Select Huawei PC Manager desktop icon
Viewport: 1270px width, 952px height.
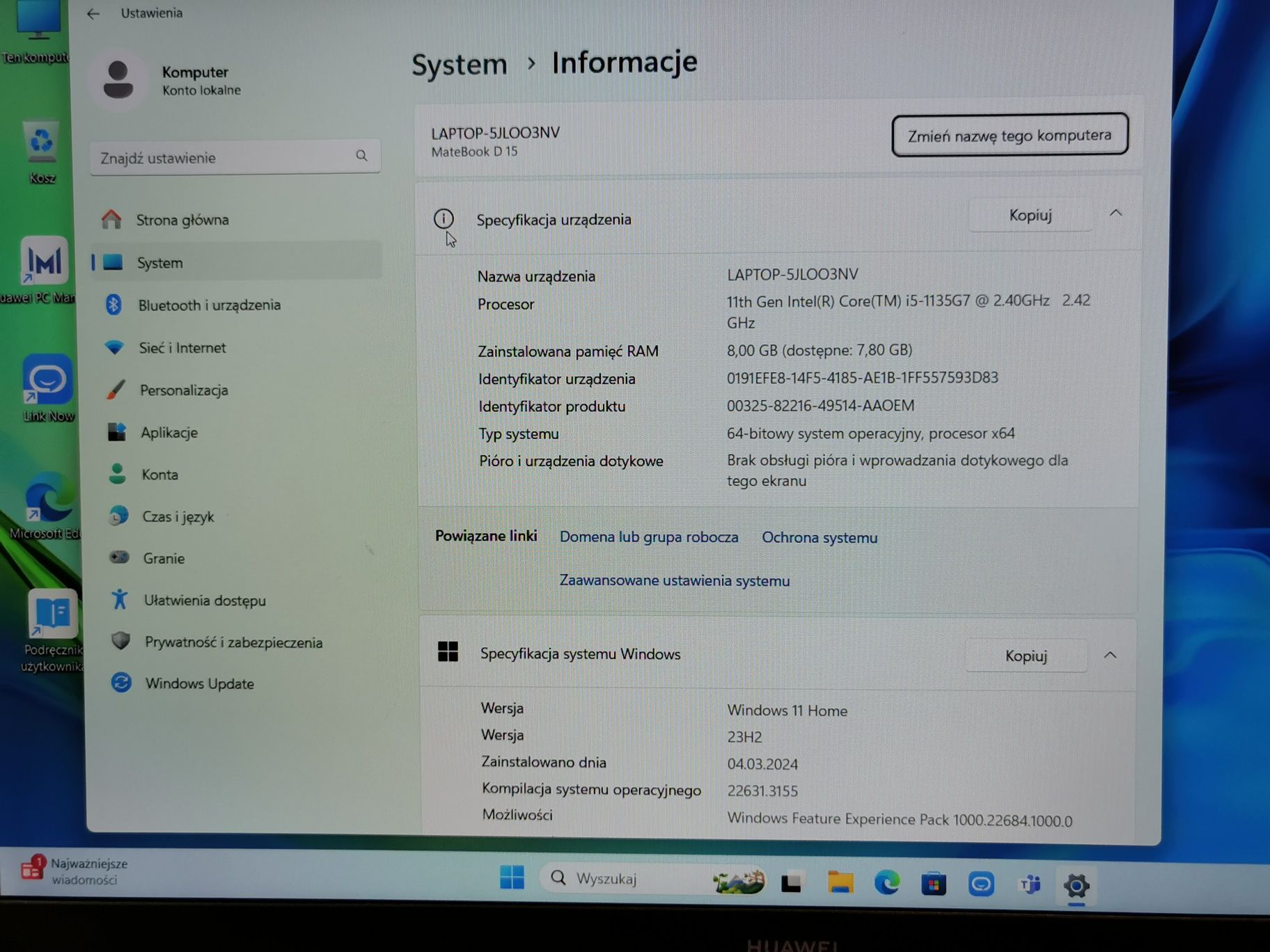(42, 269)
